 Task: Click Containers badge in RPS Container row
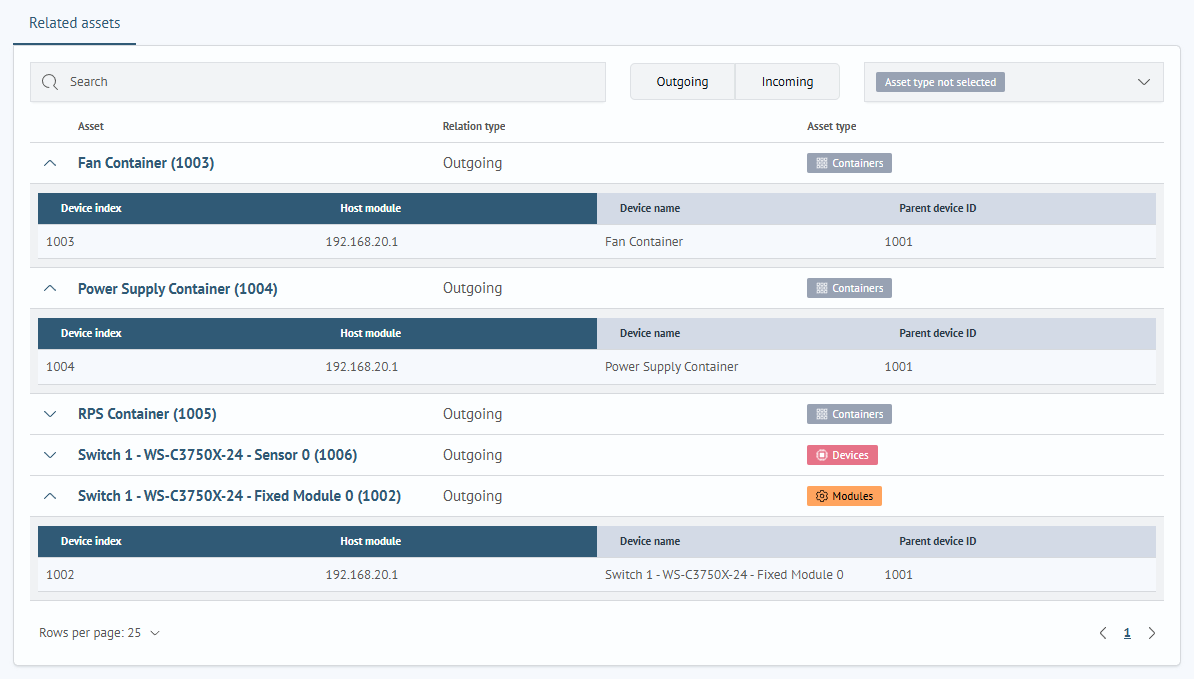849,414
